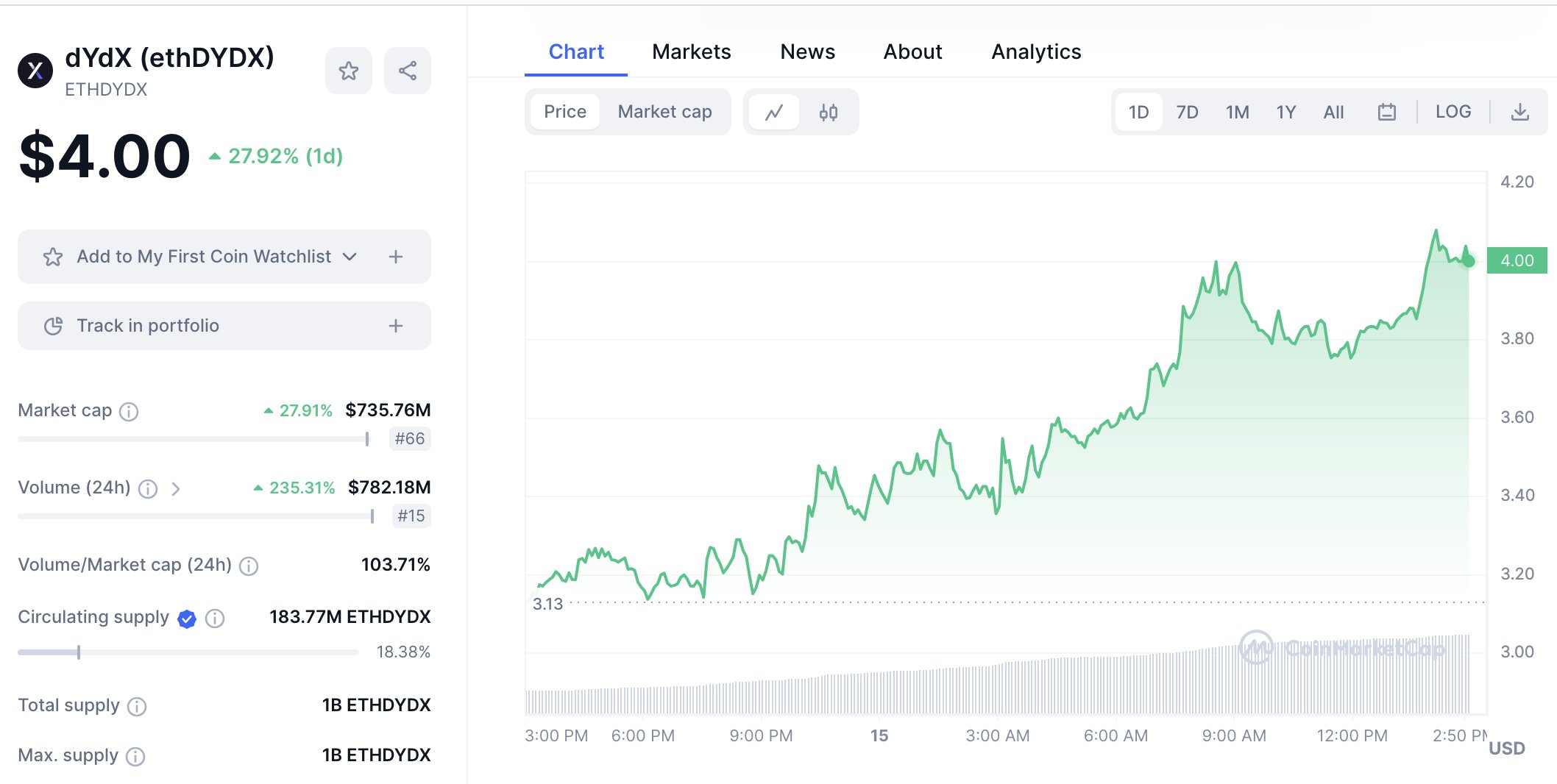1557x784 pixels.
Task: Expand the My First Coin Watchlist dropdown chevron
Action: click(350, 257)
